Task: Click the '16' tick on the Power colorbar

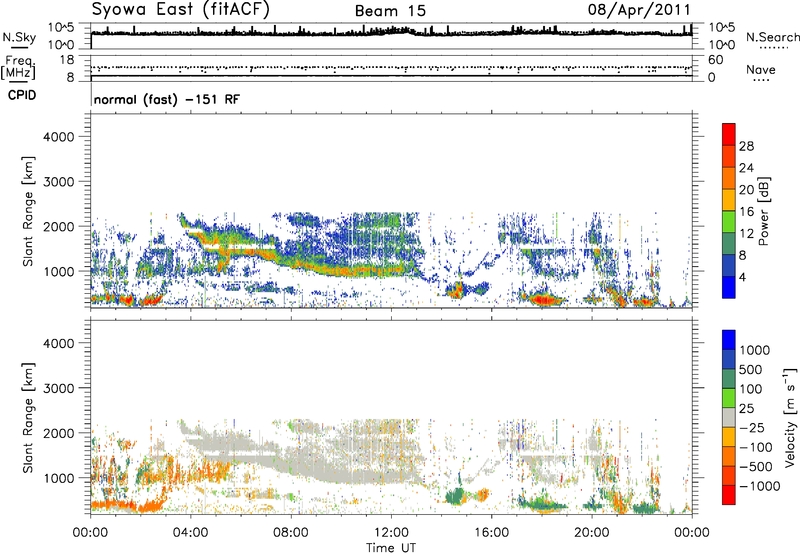Action: coord(746,212)
